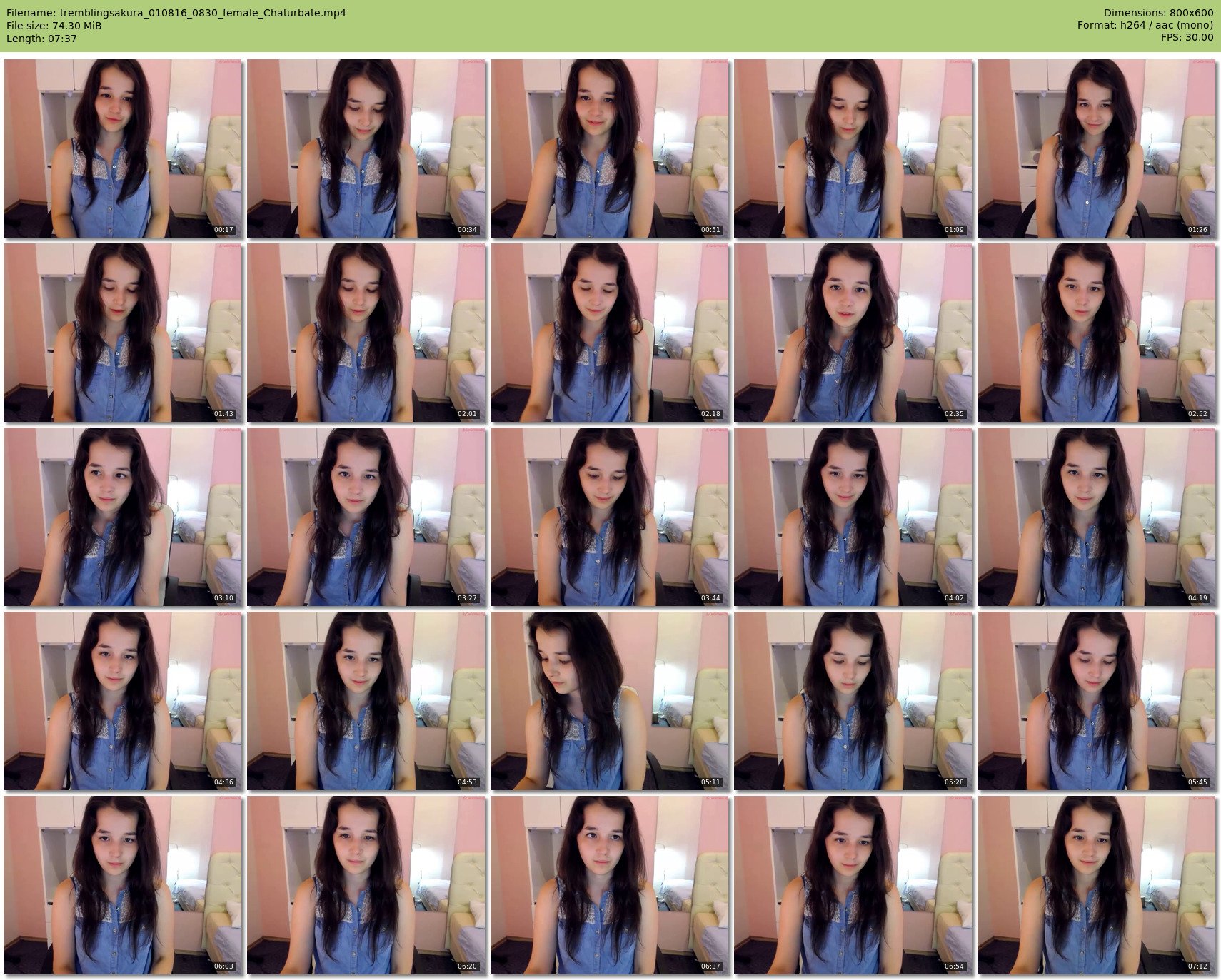Open the frame with timestamp 01:43

point(123,333)
